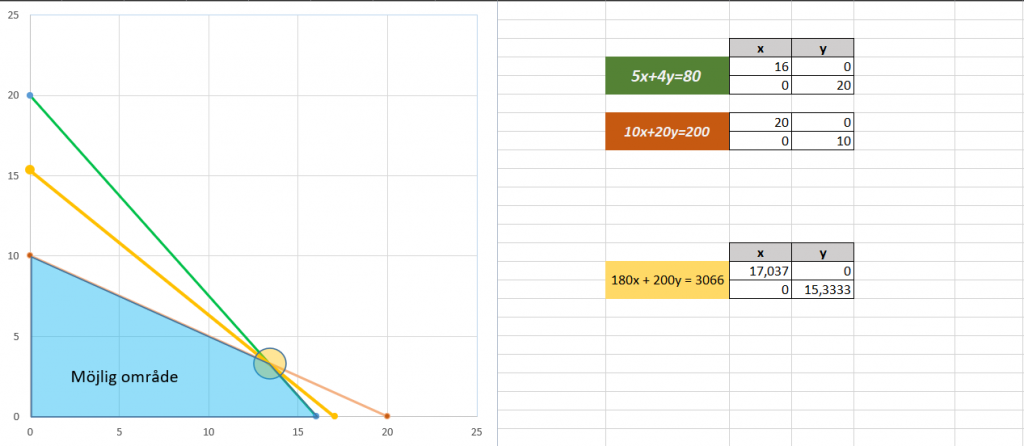Select the yellow 180x + 200y = 3066 cell
This screenshot has height=446, width=1024.
coord(667,280)
